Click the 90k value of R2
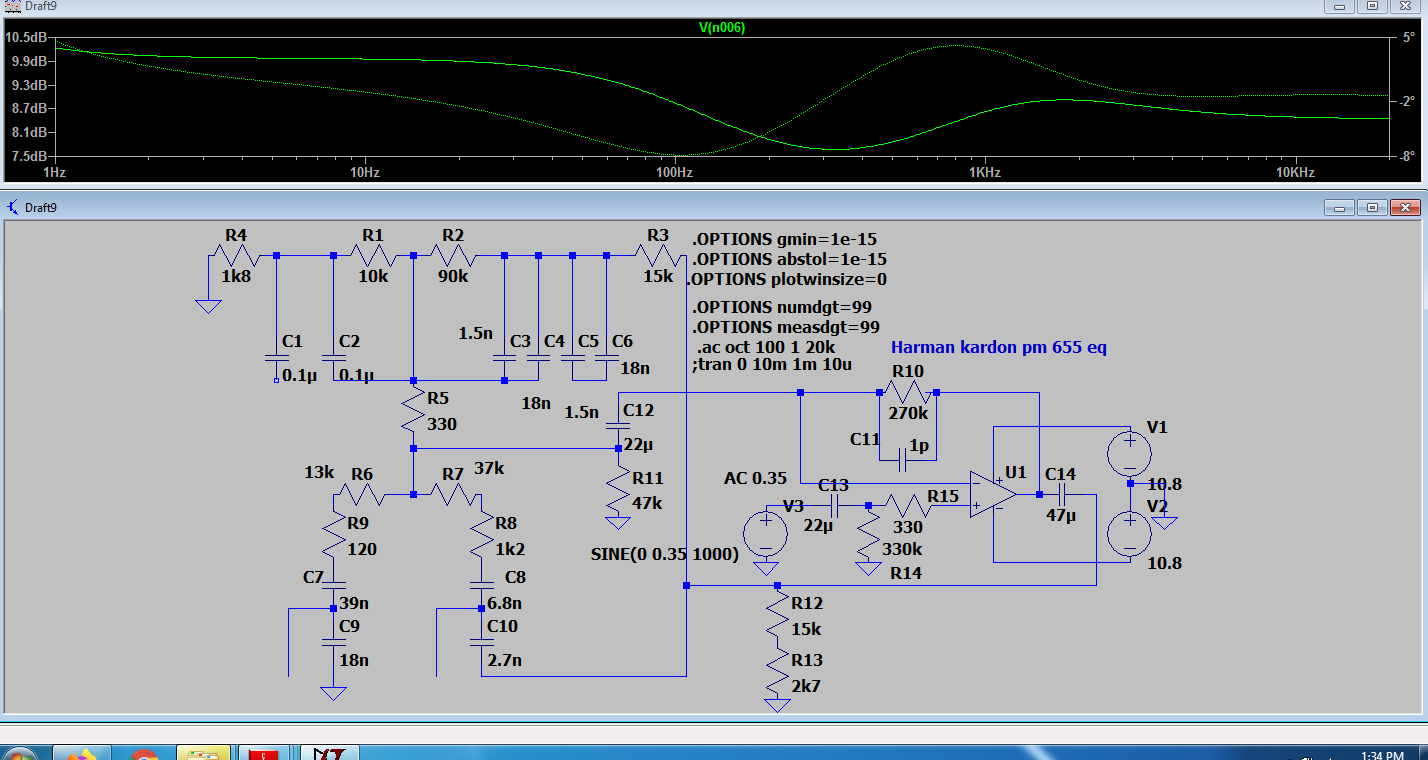 coord(453,277)
